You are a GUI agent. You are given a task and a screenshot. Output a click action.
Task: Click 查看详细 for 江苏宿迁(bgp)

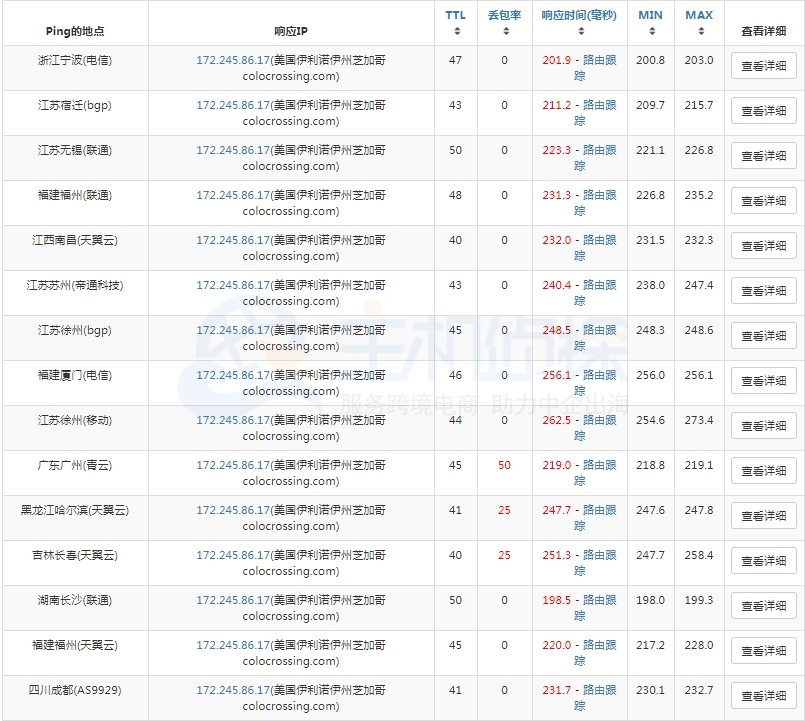tap(764, 111)
